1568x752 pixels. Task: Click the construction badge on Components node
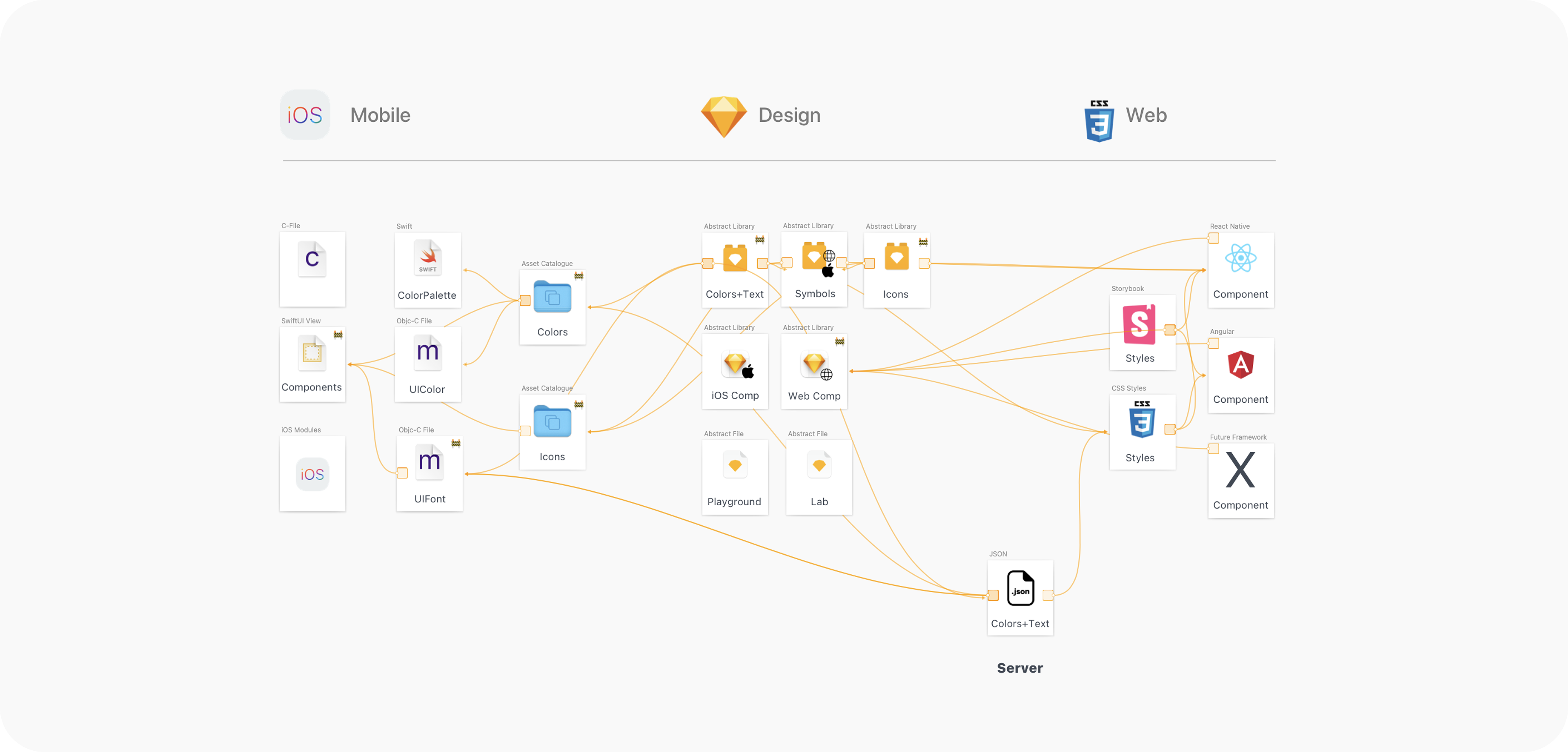click(x=338, y=335)
